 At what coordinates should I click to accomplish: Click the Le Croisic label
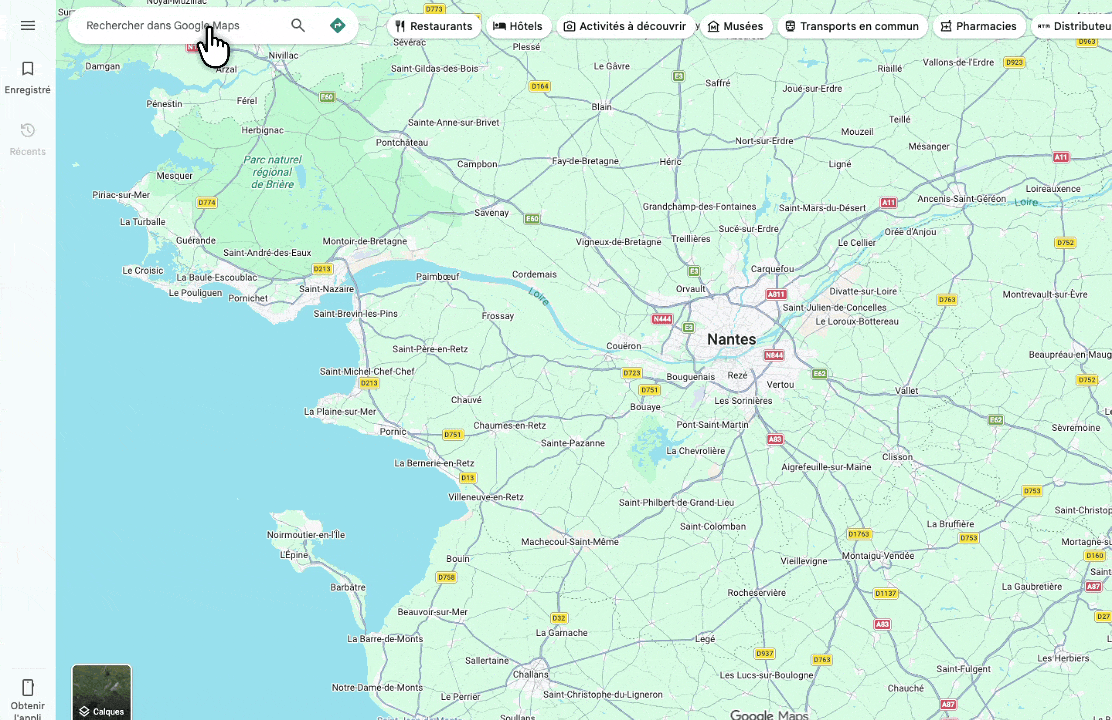tap(143, 270)
